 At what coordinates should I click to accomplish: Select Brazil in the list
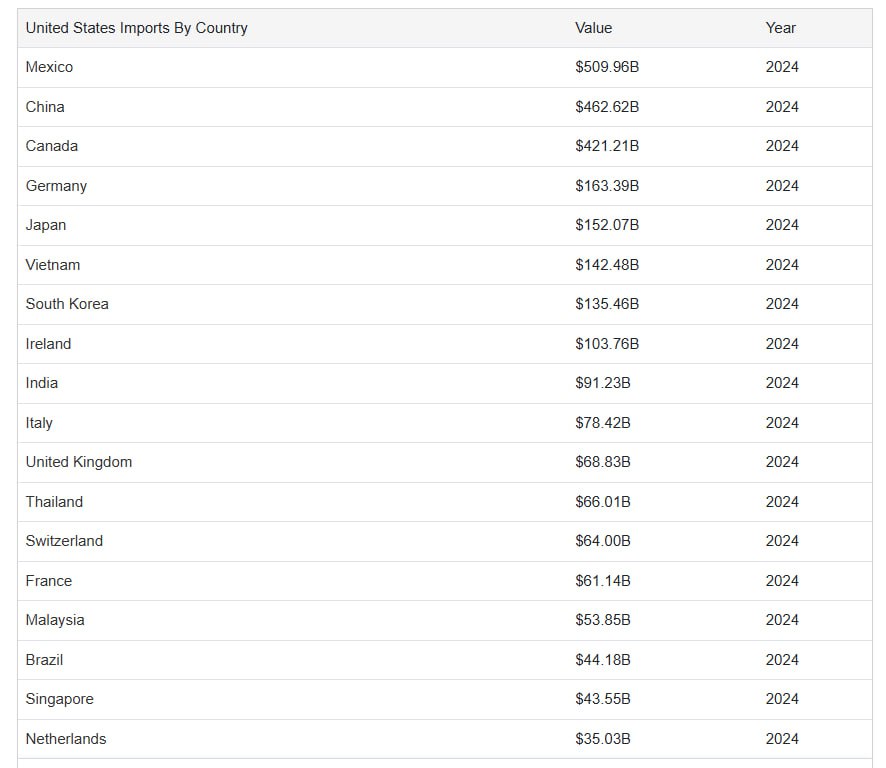tap(44, 660)
